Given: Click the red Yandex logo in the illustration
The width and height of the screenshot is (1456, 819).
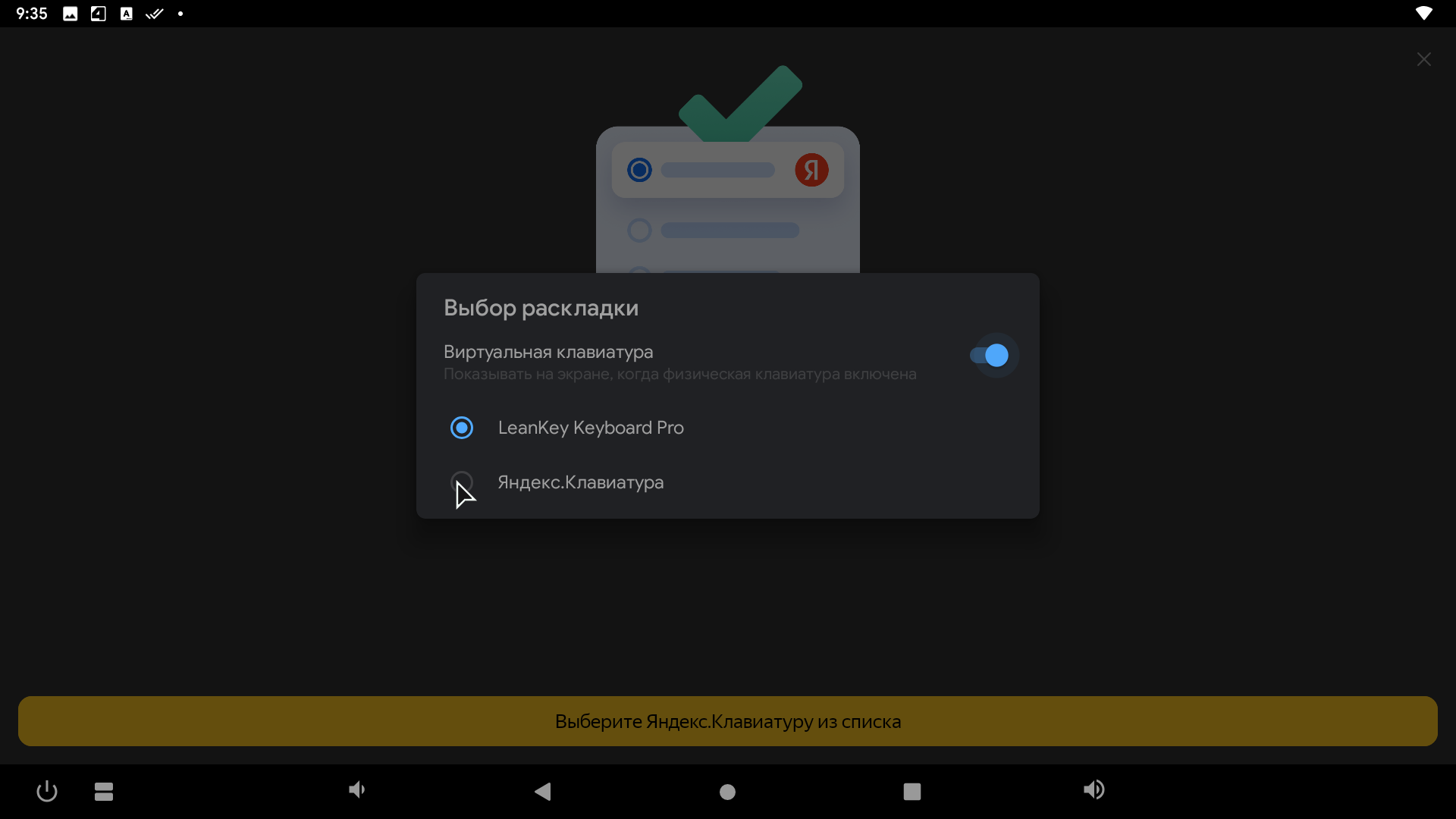Looking at the screenshot, I should (811, 170).
